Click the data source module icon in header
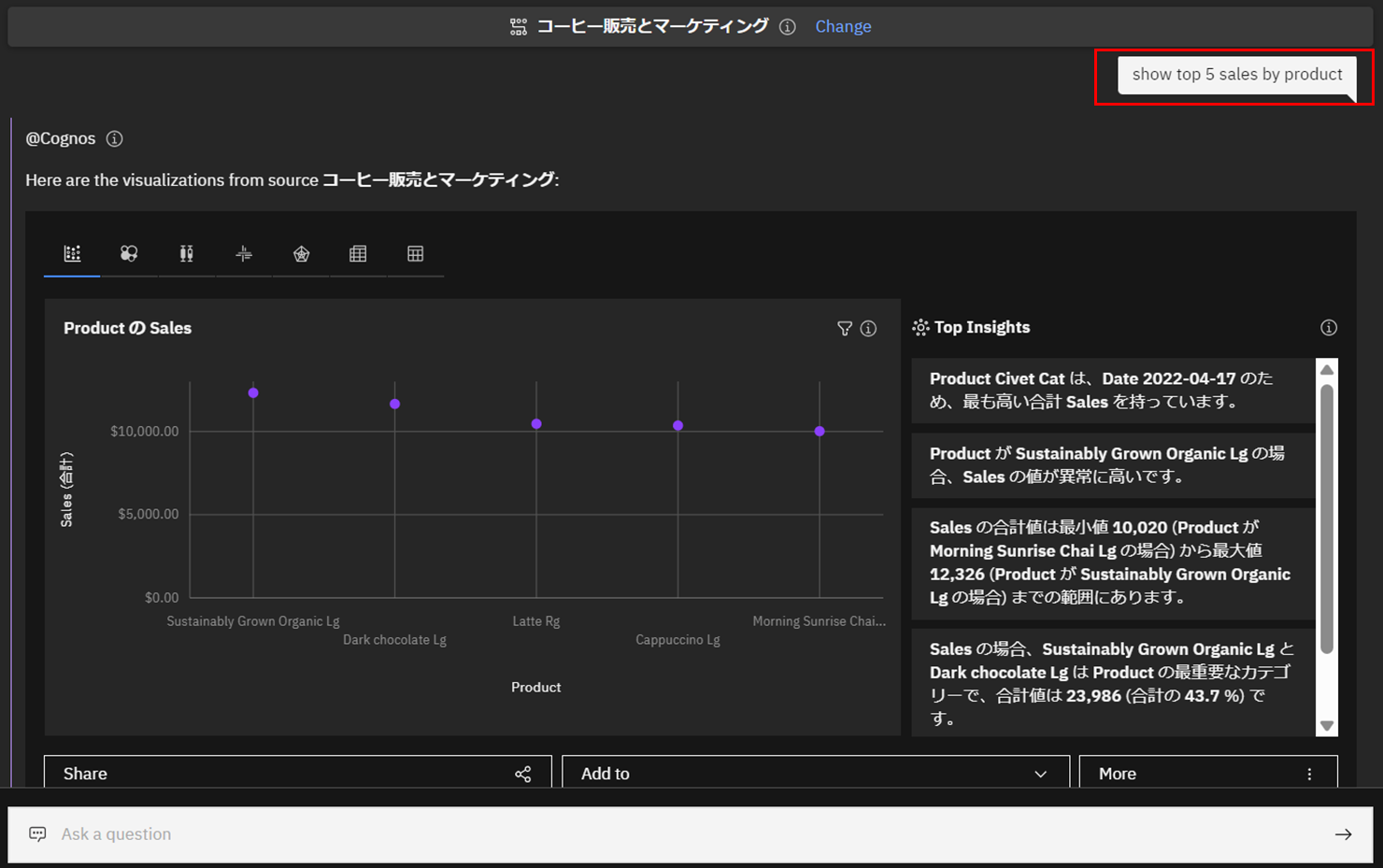The image size is (1383, 868). click(519, 27)
